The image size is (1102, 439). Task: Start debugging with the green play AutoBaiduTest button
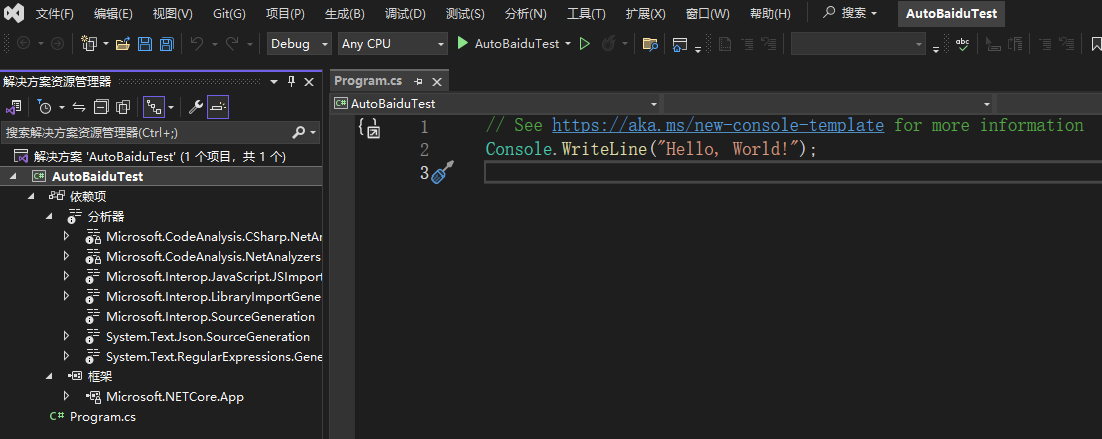point(509,44)
